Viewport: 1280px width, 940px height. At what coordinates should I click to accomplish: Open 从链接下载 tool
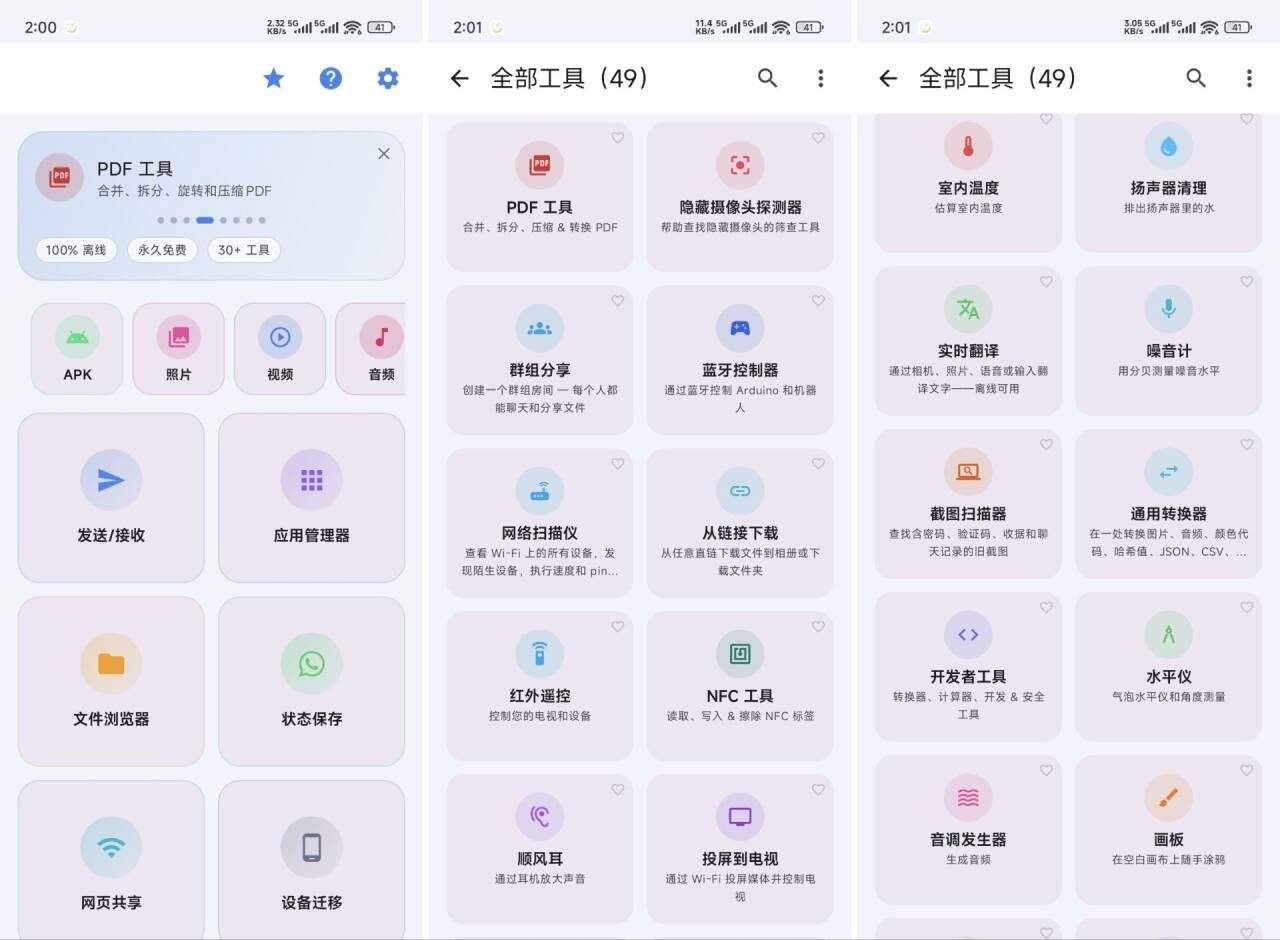click(740, 523)
